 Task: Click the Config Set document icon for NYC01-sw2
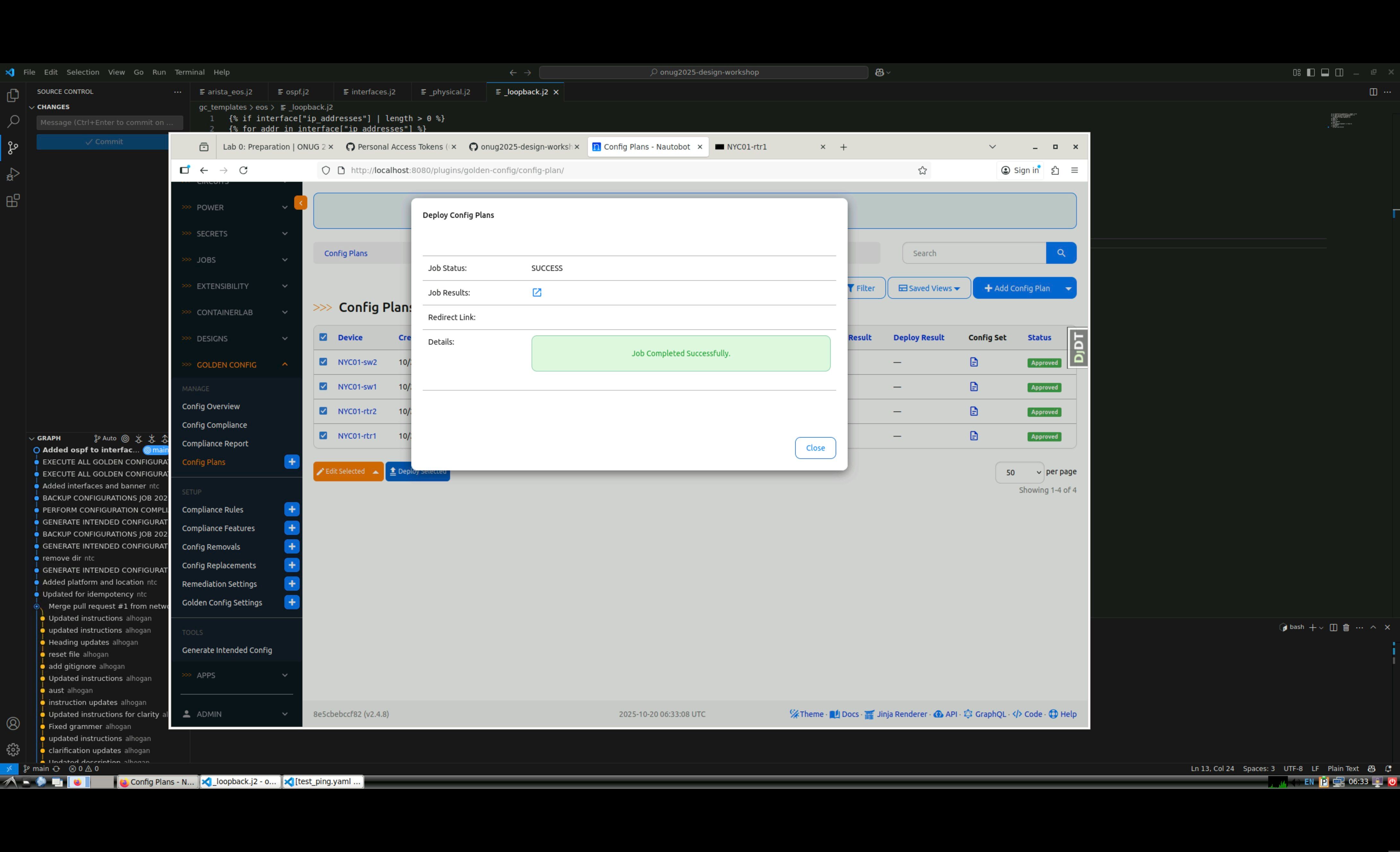point(973,362)
